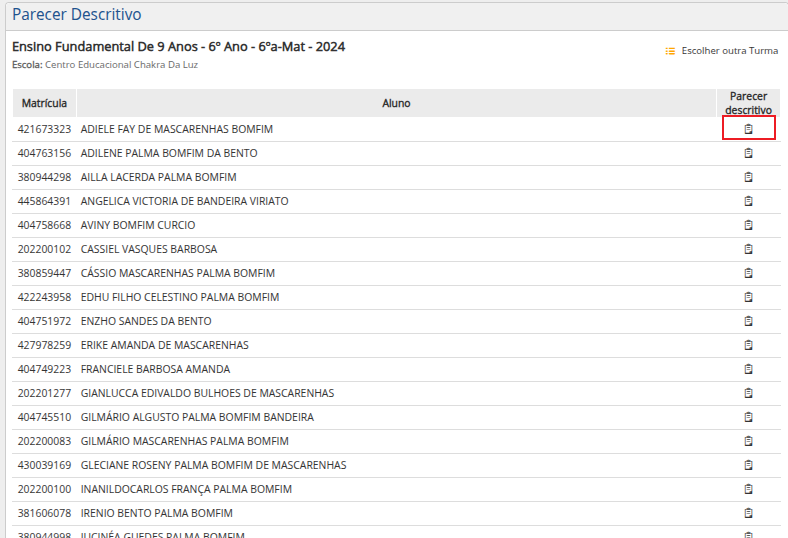Click the list icon beside Escolher outra Turma

tap(671, 51)
